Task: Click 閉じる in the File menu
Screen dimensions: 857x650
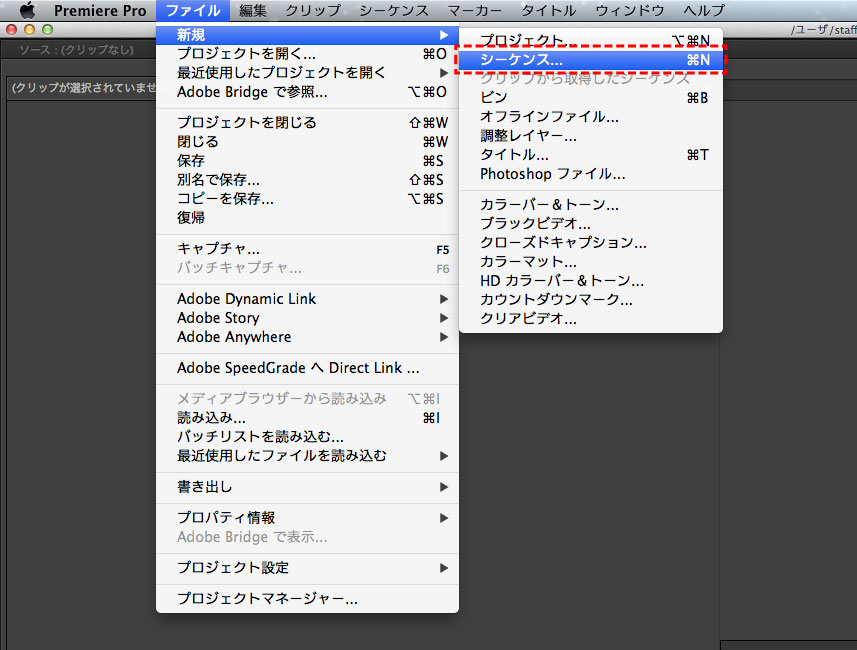Action: pyautogui.click(x=307, y=142)
